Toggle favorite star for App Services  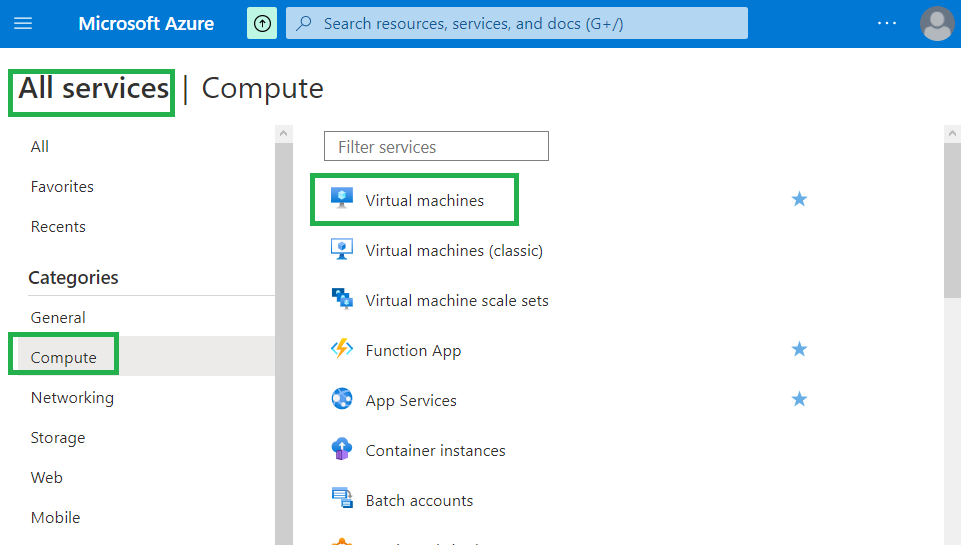(x=799, y=400)
